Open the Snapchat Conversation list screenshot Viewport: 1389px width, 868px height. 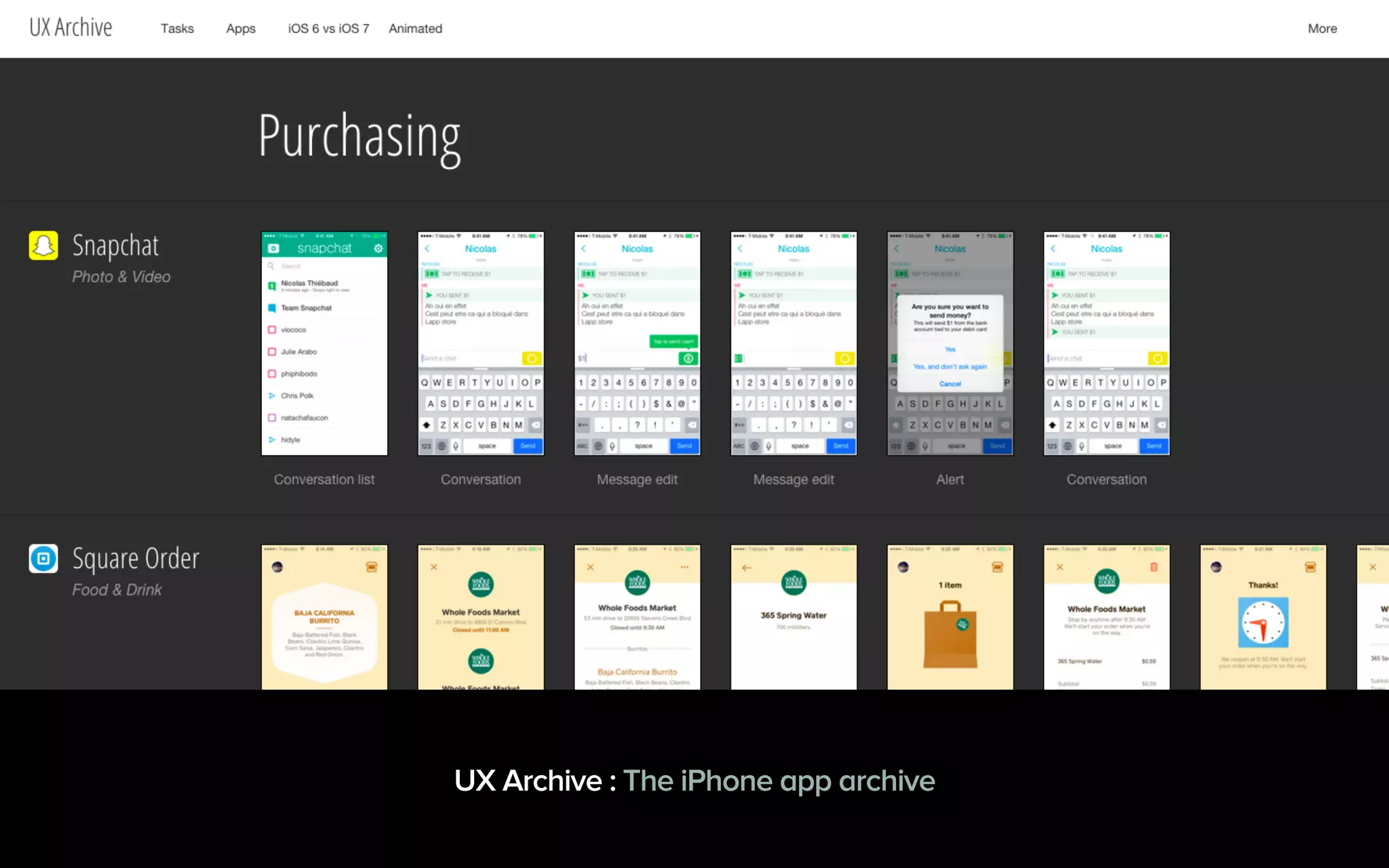324,343
